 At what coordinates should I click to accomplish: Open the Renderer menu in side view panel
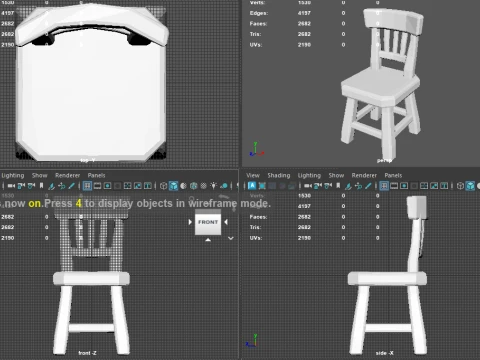[x=364, y=175]
